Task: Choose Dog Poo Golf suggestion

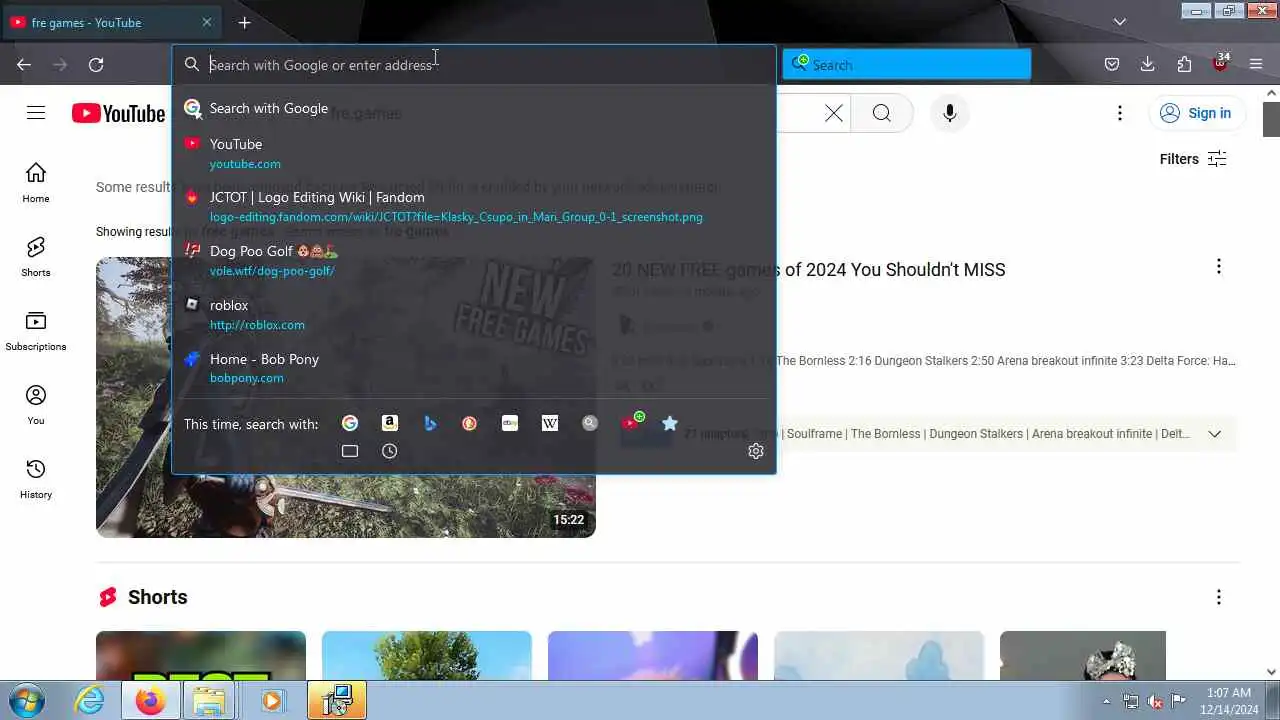Action: click(x=474, y=260)
